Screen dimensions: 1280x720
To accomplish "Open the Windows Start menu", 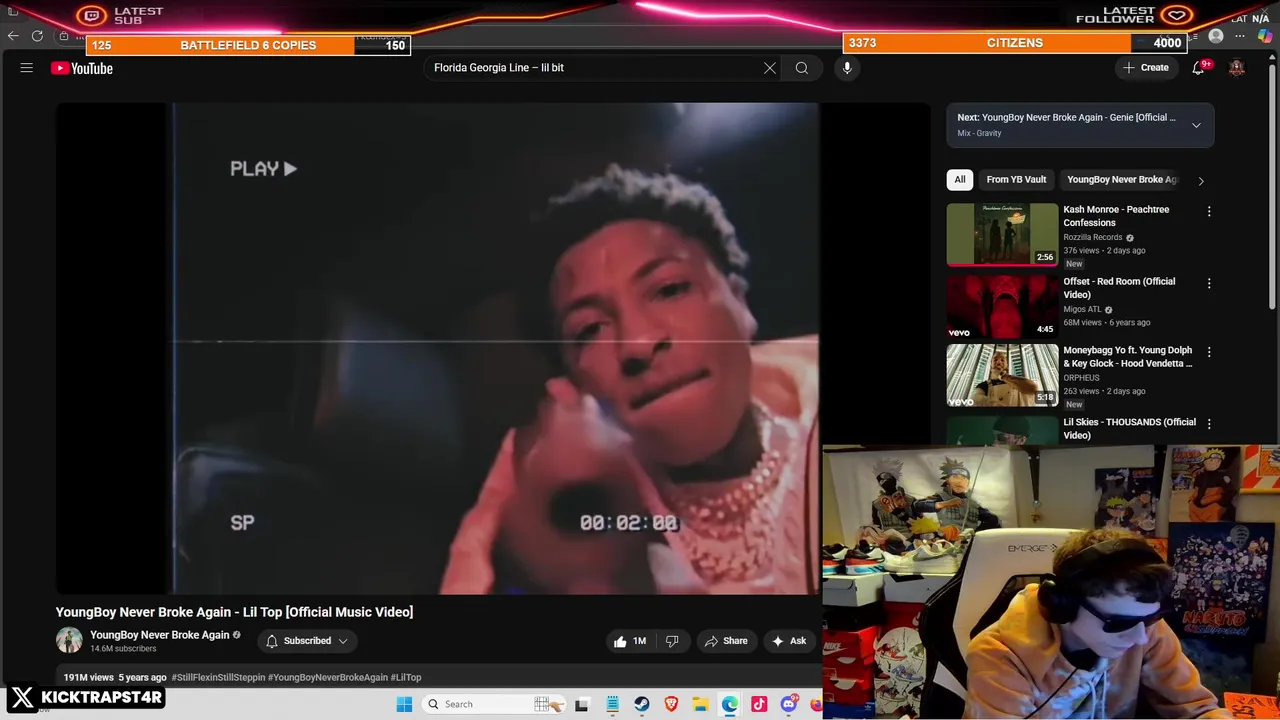I will (x=404, y=704).
